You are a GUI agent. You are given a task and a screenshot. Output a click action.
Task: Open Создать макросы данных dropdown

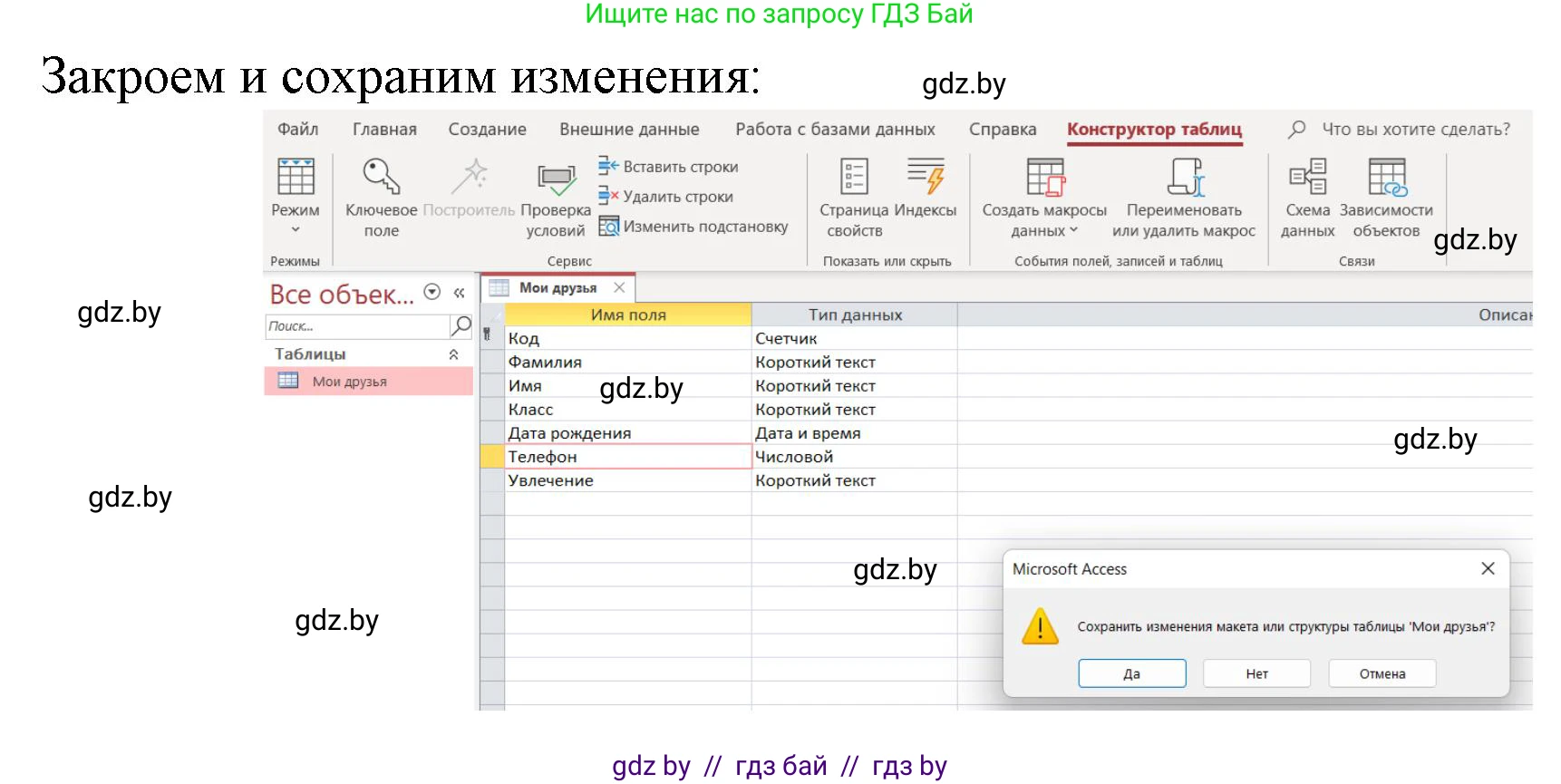[1044, 198]
